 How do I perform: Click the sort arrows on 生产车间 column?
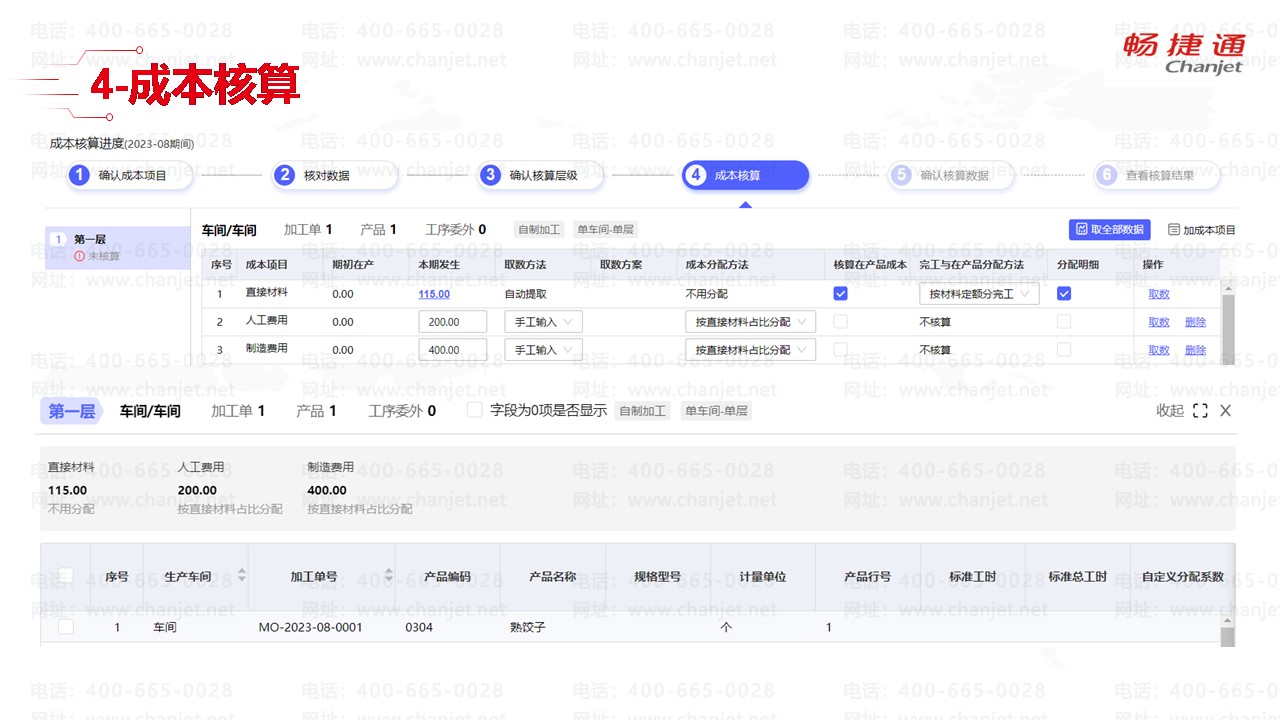(241, 576)
